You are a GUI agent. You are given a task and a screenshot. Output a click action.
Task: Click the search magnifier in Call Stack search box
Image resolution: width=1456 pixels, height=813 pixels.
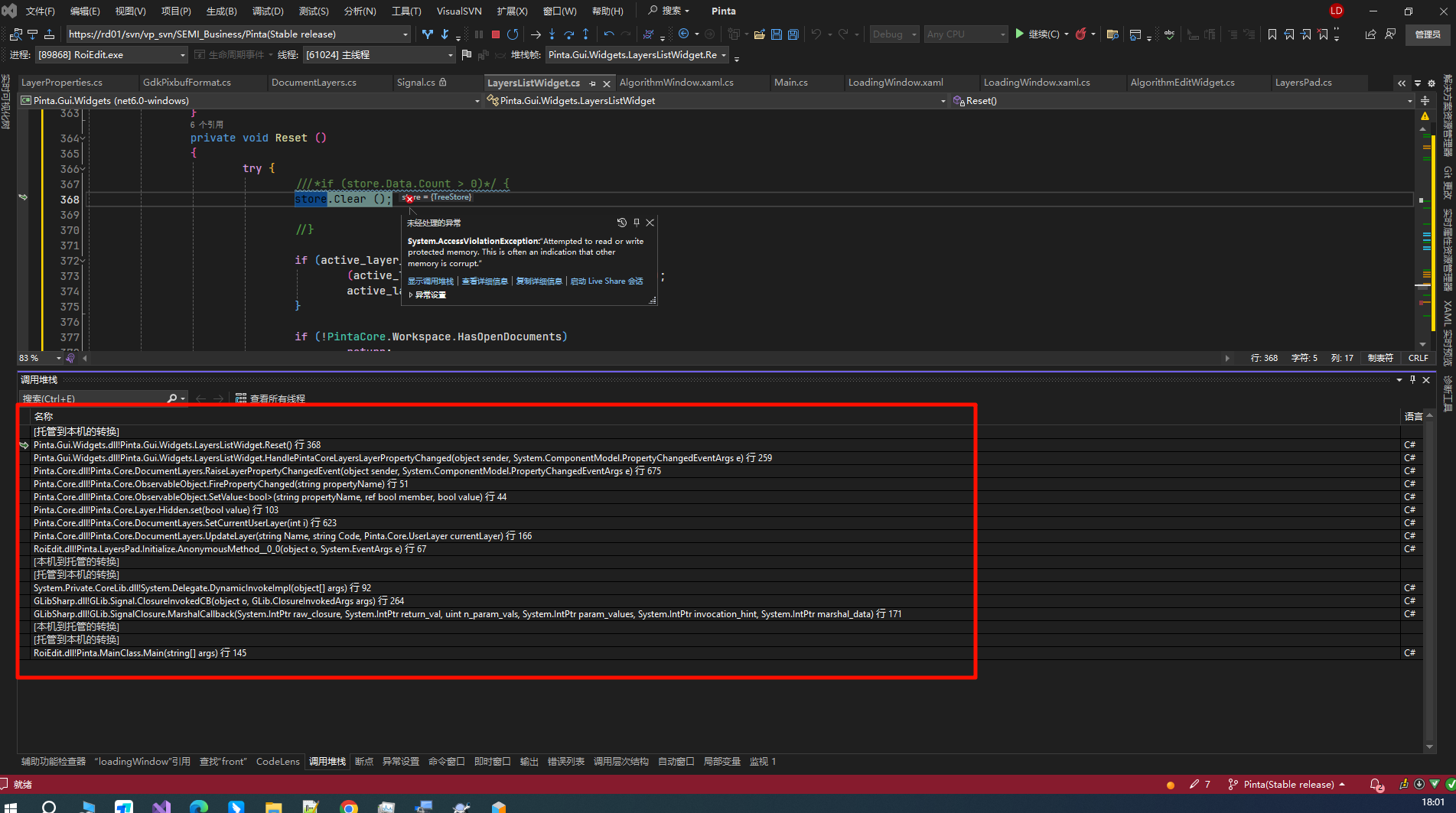click(172, 398)
